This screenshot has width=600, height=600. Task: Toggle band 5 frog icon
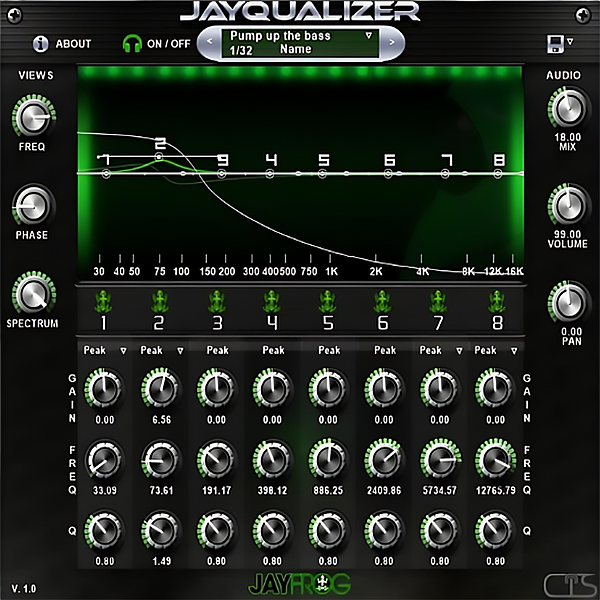(328, 302)
